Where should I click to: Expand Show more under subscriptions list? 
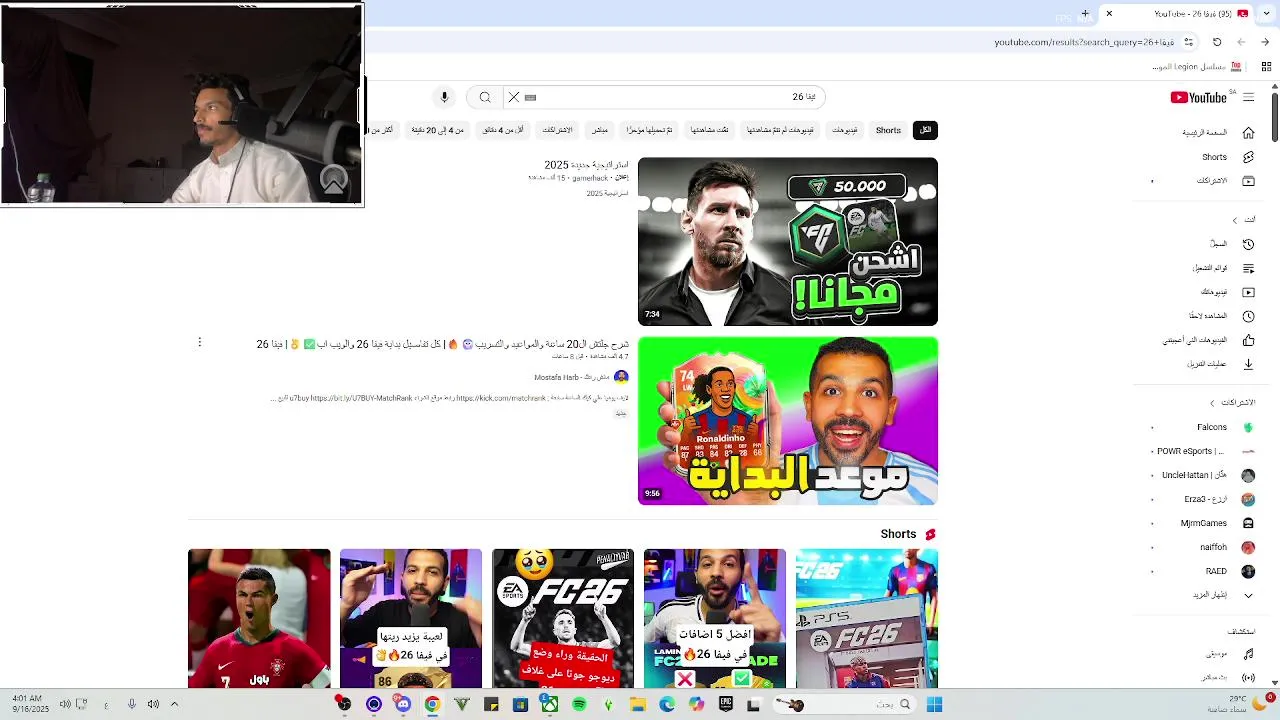[x=1222, y=595]
